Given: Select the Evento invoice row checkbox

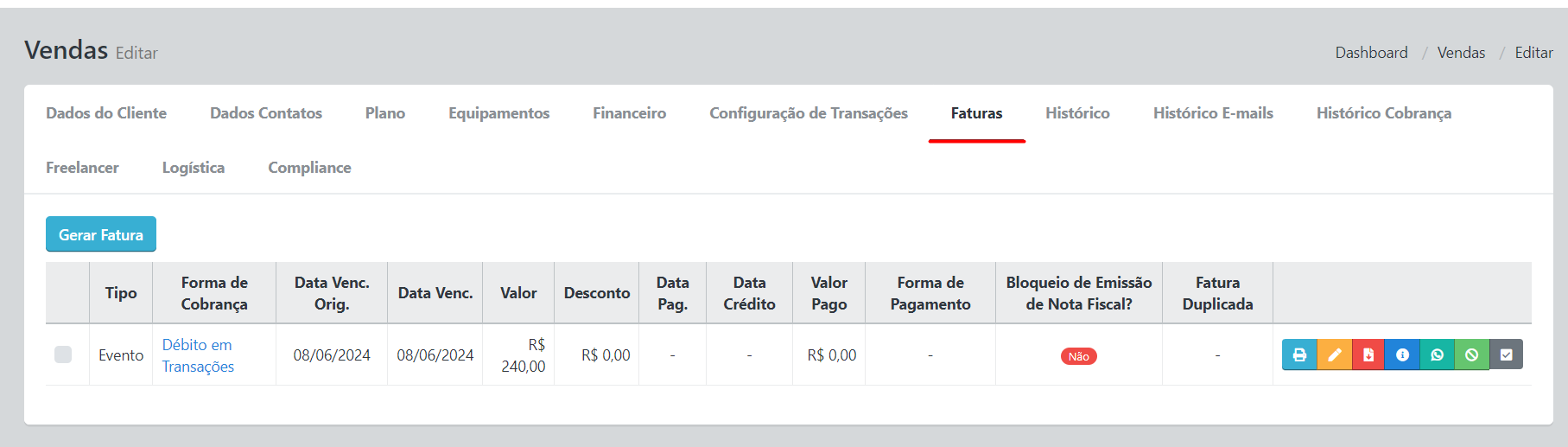Looking at the screenshot, I should (63, 354).
